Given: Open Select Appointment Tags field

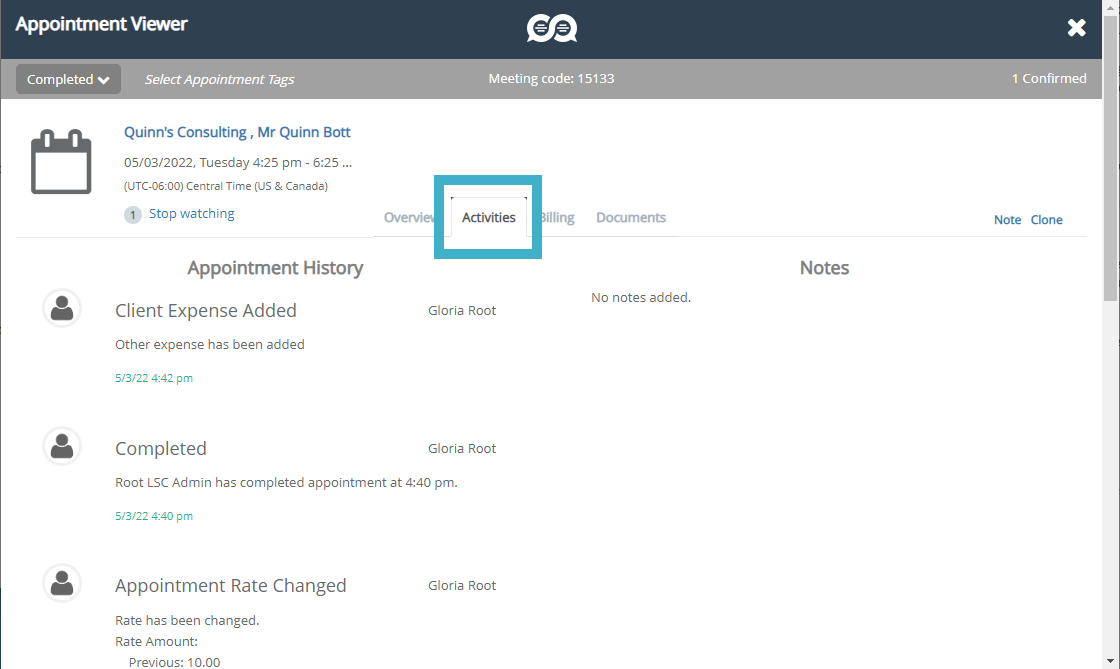Looking at the screenshot, I should click(219, 80).
